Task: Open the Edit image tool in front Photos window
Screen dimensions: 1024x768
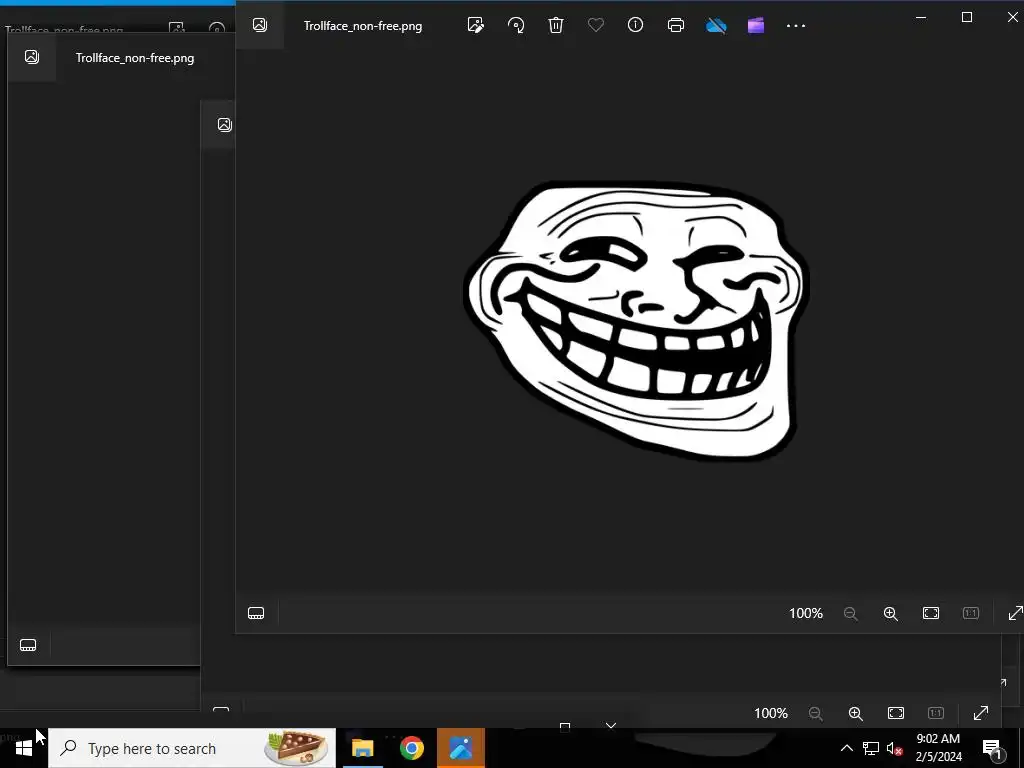Action: pyautogui.click(x=475, y=25)
